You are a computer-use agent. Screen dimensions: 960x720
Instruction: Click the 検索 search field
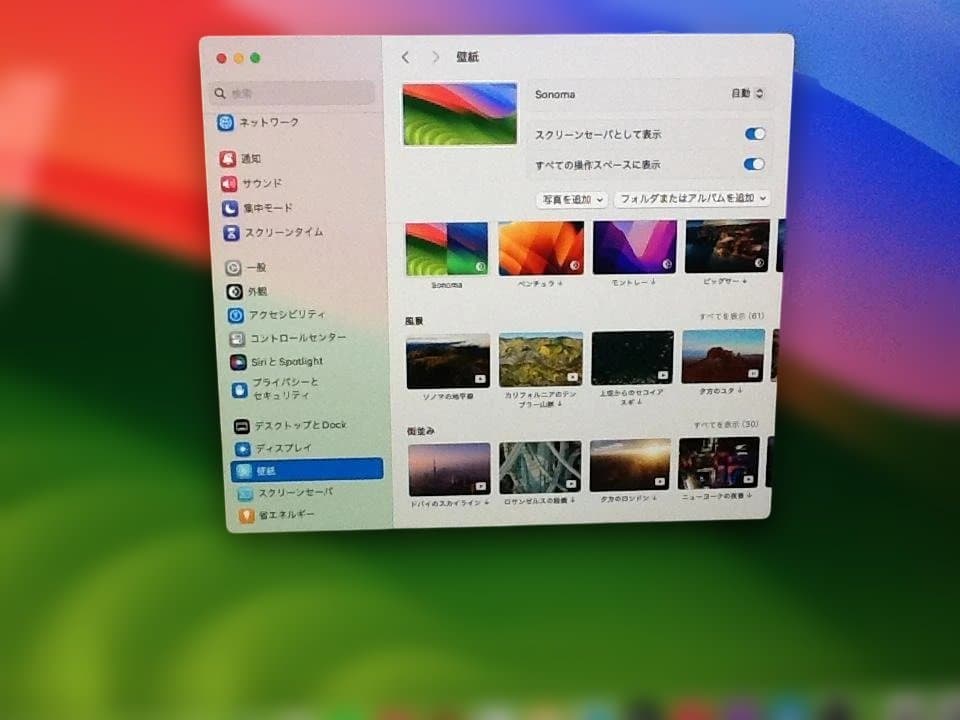tap(290, 92)
